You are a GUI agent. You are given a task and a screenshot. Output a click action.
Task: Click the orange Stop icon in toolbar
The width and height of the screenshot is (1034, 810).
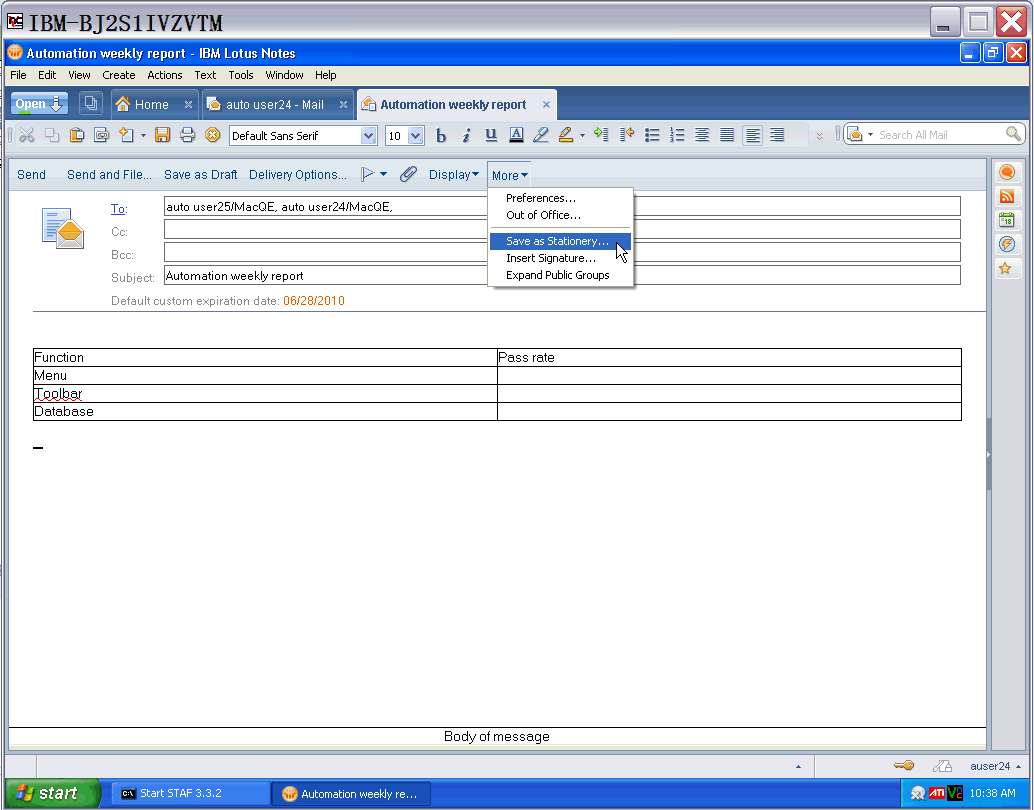[x=212, y=135]
